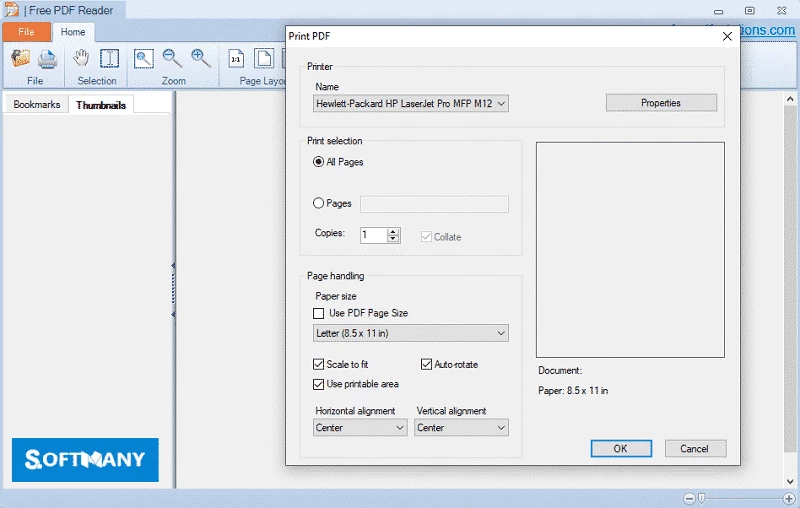The image size is (800, 508).
Task: Click the Zoom in magnifier icon
Action: [x=200, y=59]
